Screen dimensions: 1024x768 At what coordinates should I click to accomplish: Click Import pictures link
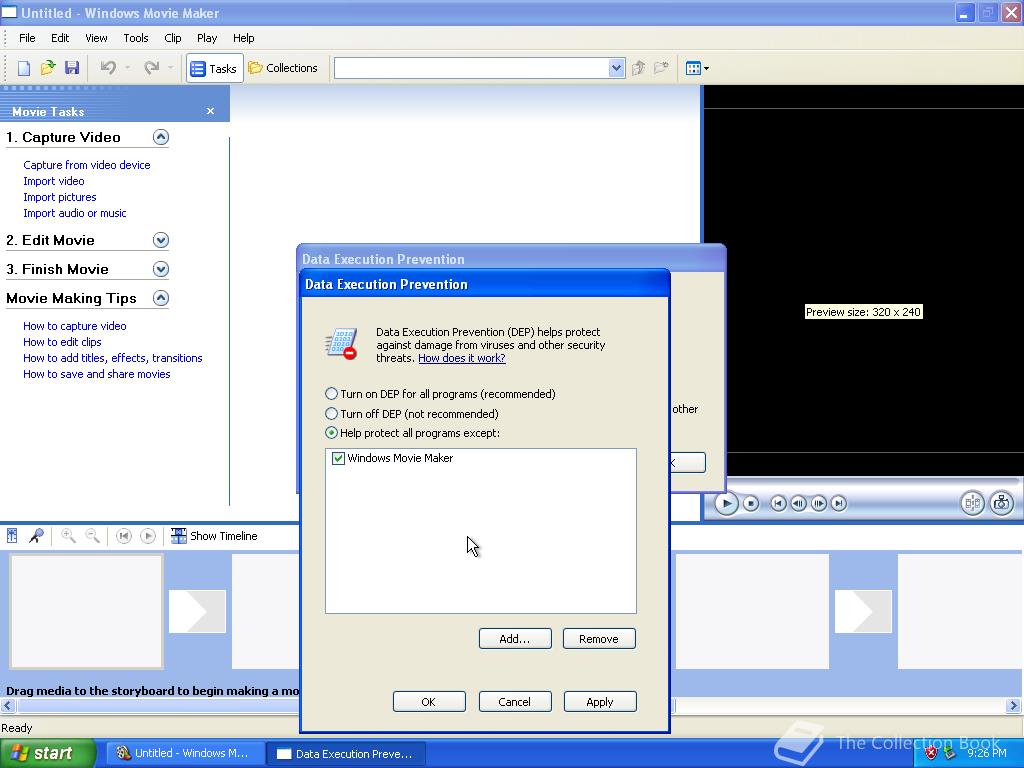click(59, 197)
